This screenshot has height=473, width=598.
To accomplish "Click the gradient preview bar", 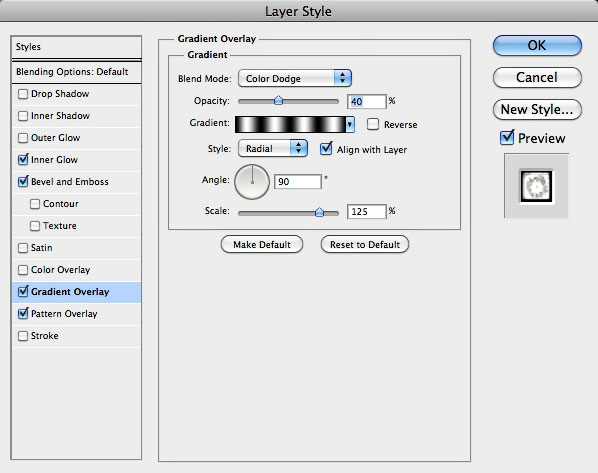I will pyautogui.click(x=290, y=124).
